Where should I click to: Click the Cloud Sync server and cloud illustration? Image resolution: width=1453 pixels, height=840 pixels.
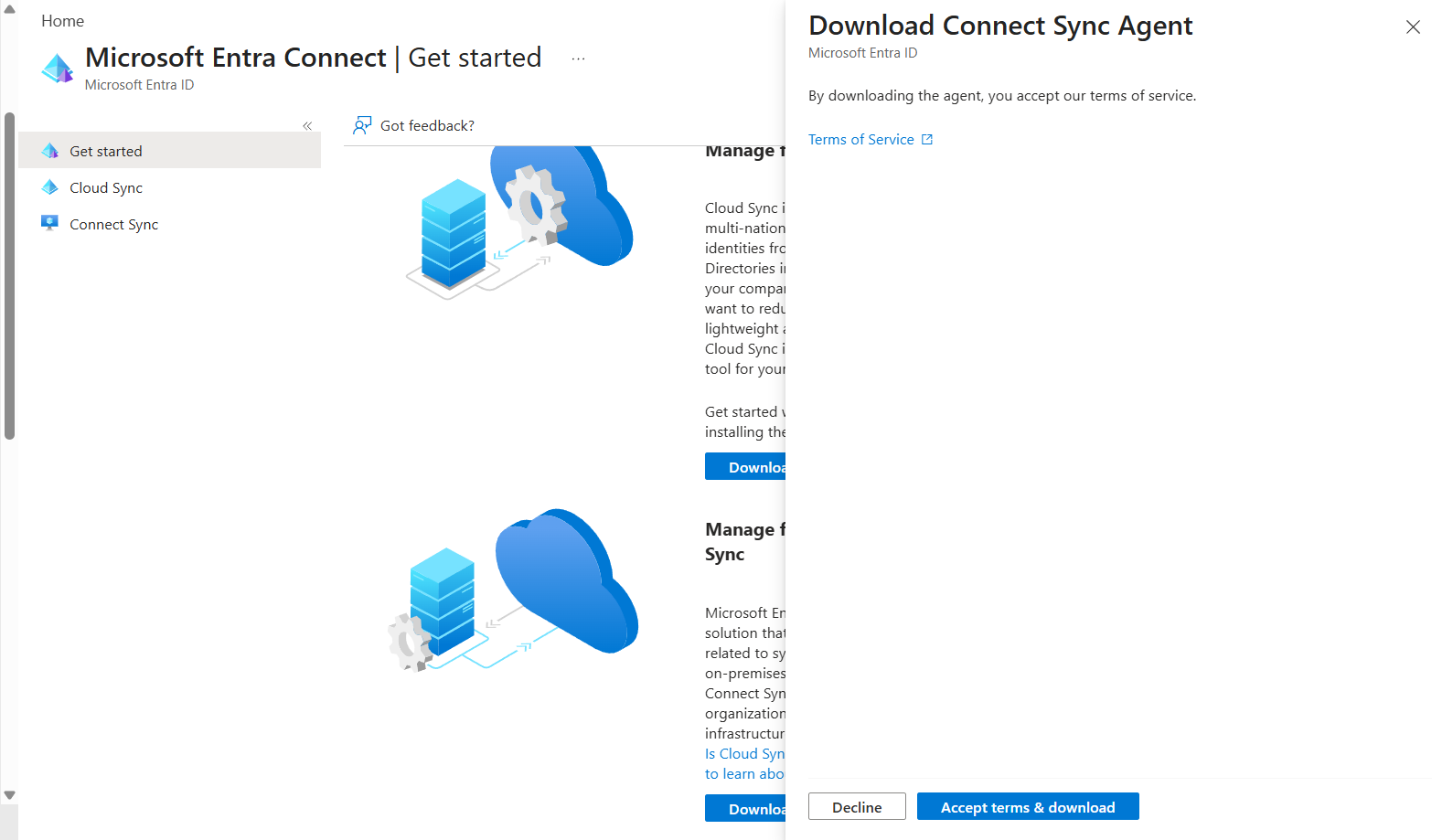(519, 222)
